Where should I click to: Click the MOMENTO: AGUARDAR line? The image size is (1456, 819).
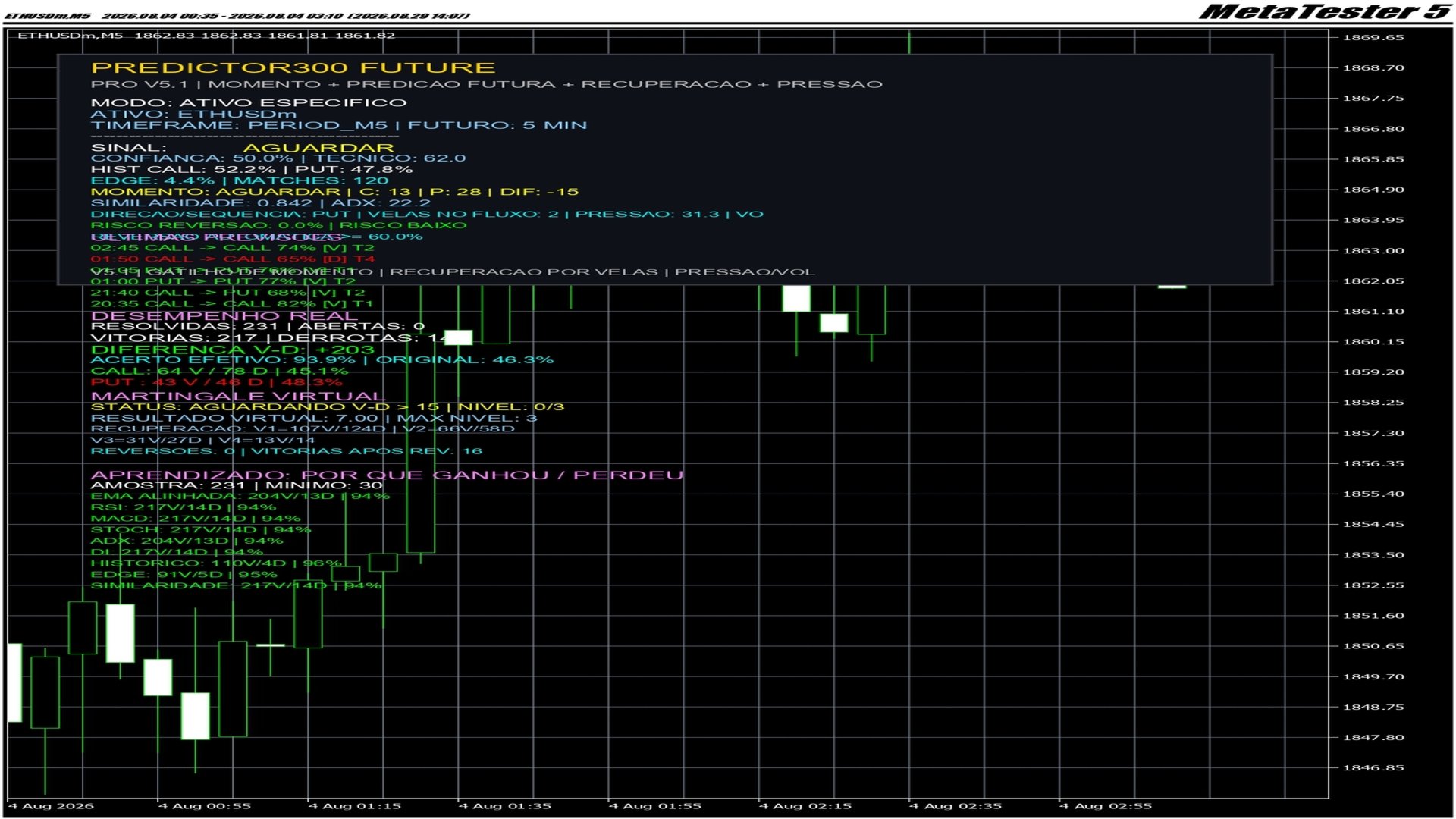point(334,192)
